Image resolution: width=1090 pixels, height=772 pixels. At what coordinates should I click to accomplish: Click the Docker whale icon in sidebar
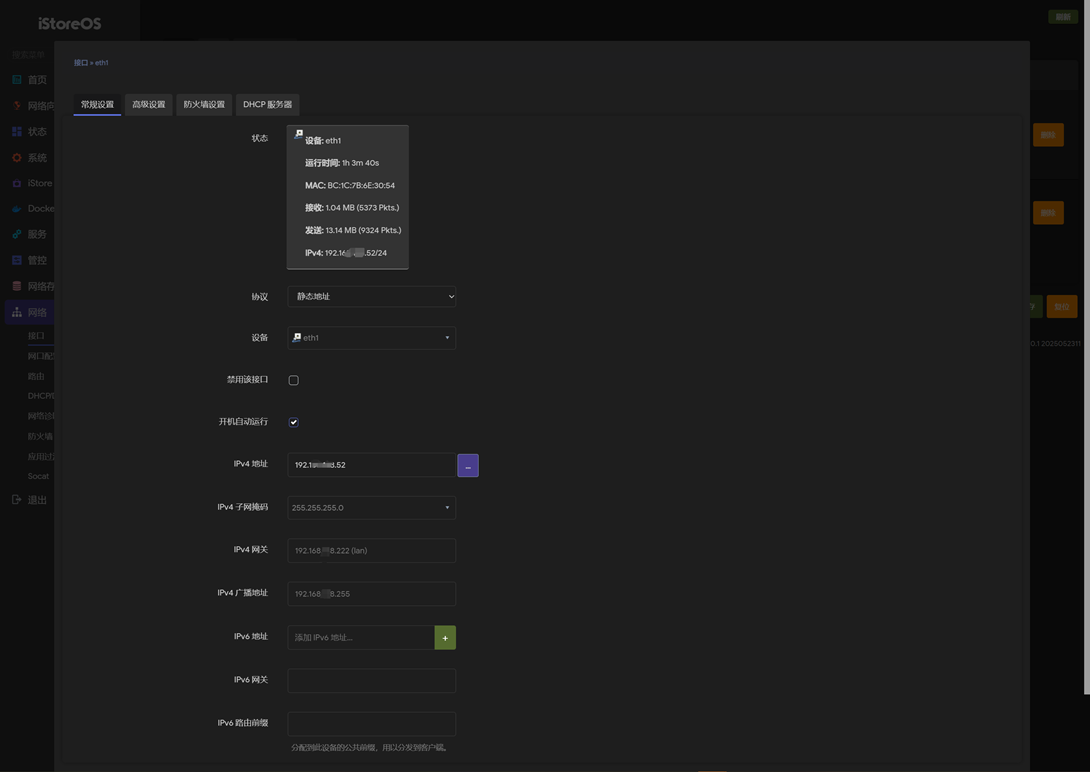pos(17,209)
